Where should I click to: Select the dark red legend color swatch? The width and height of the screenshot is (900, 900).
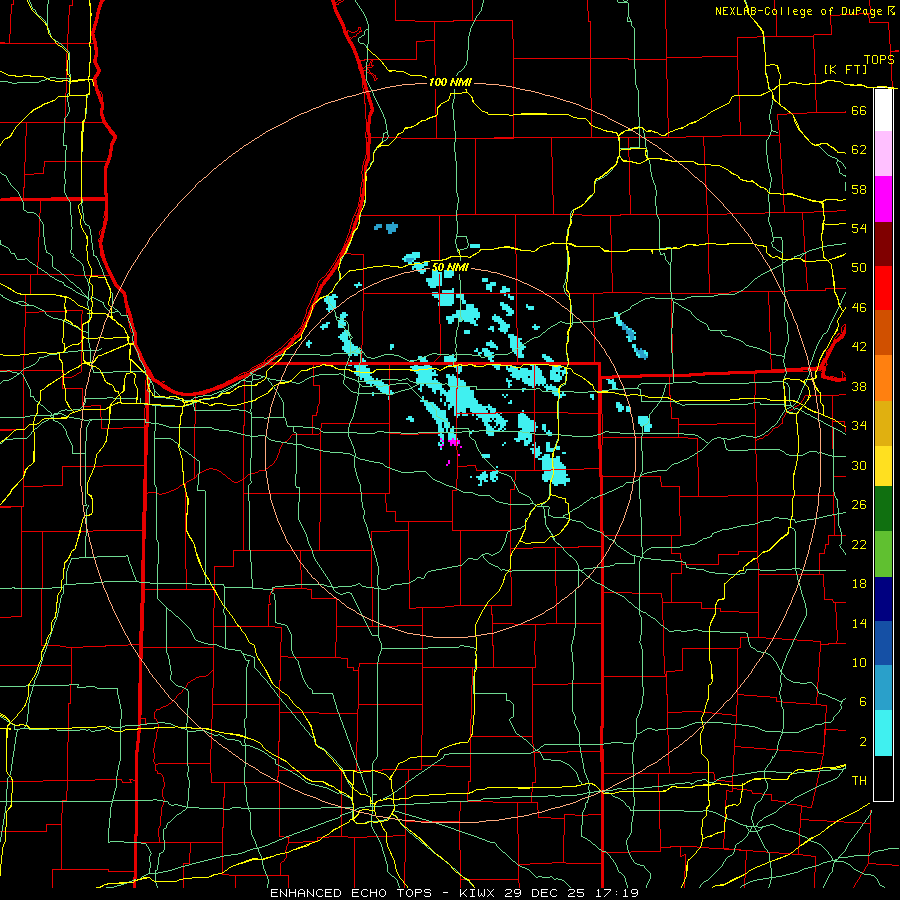tap(883, 244)
